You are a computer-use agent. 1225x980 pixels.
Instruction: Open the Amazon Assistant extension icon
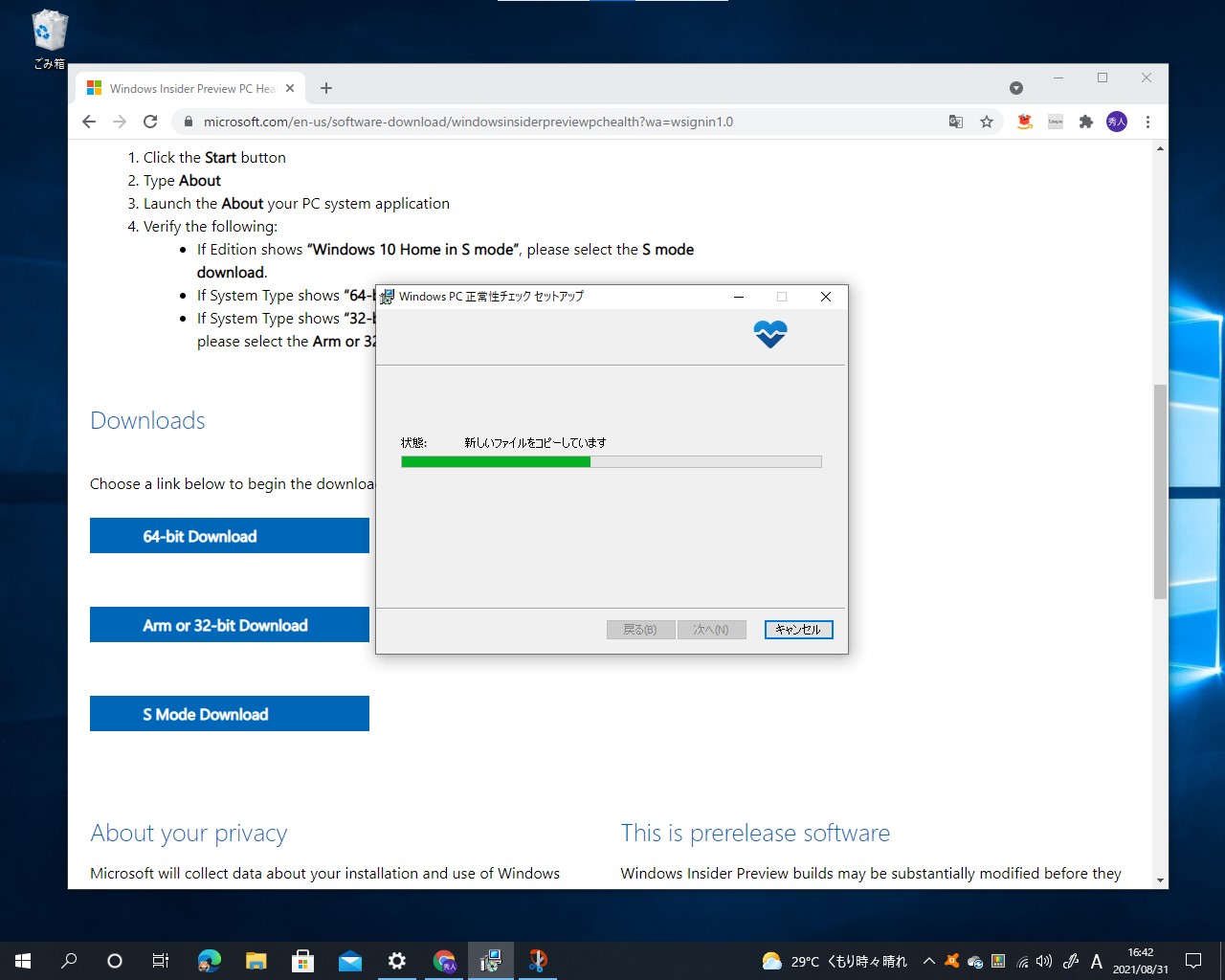(1023, 122)
